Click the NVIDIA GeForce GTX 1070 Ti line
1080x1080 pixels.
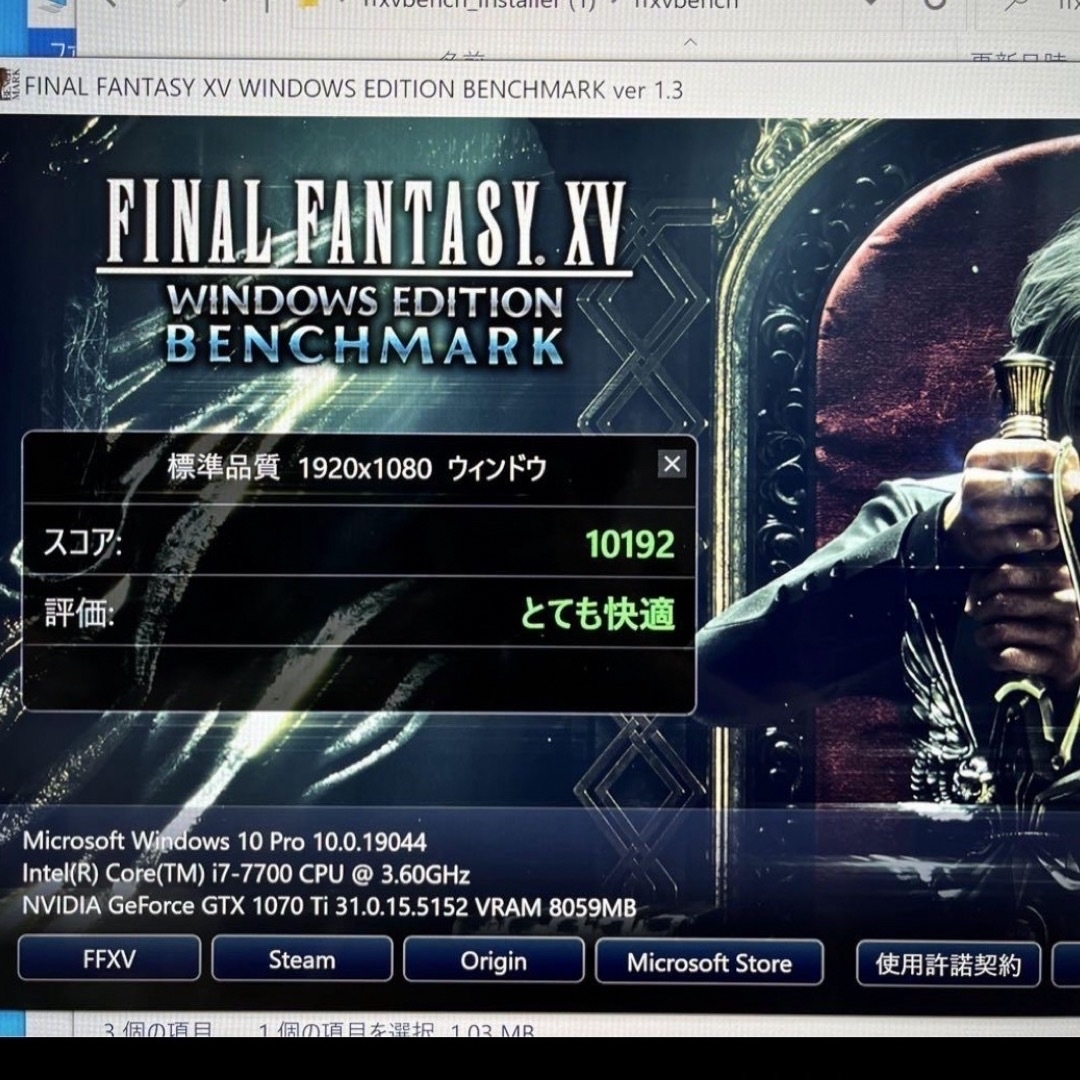tap(329, 906)
